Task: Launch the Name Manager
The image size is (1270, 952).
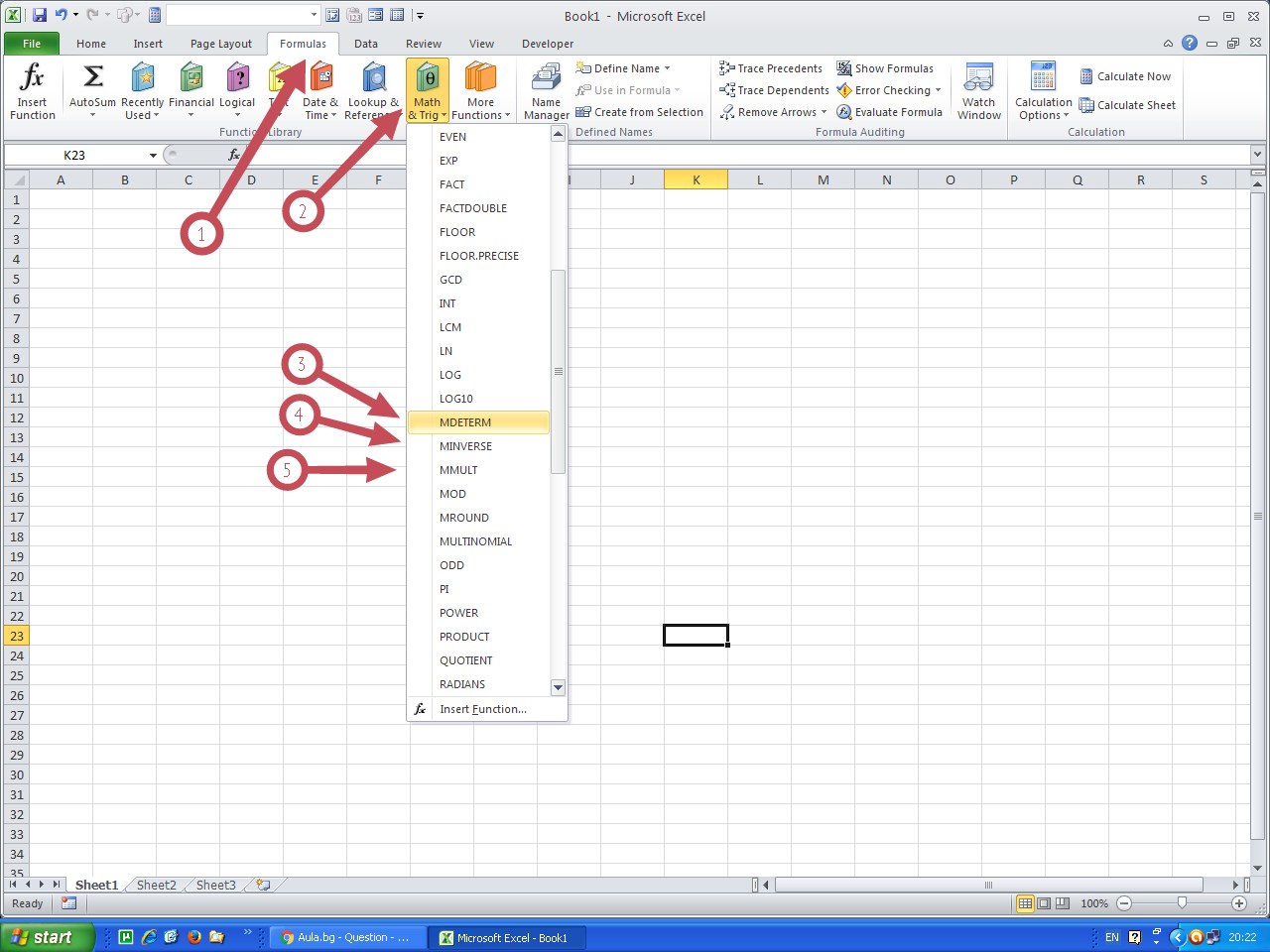Action: point(547,90)
